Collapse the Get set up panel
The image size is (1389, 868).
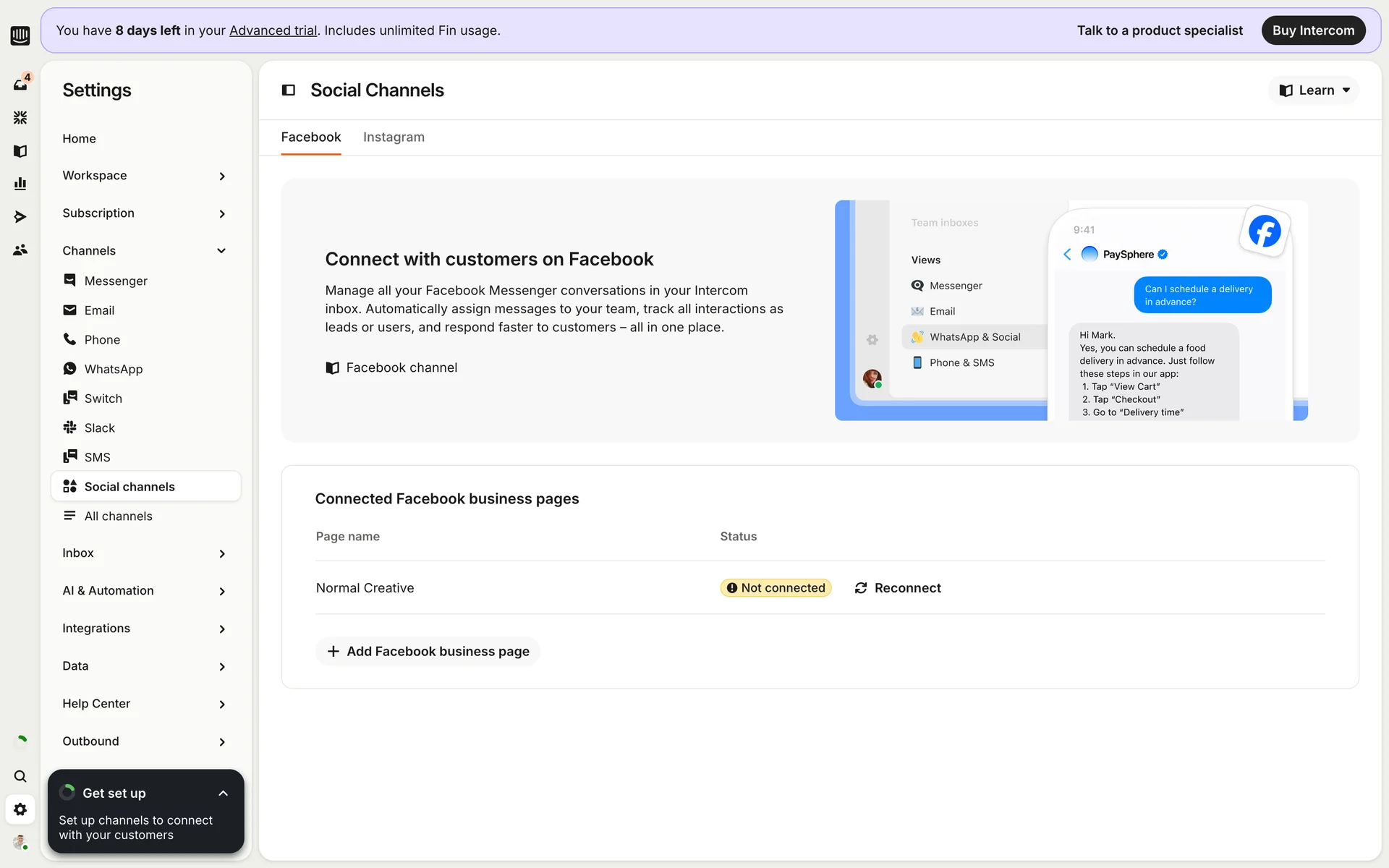(x=223, y=793)
